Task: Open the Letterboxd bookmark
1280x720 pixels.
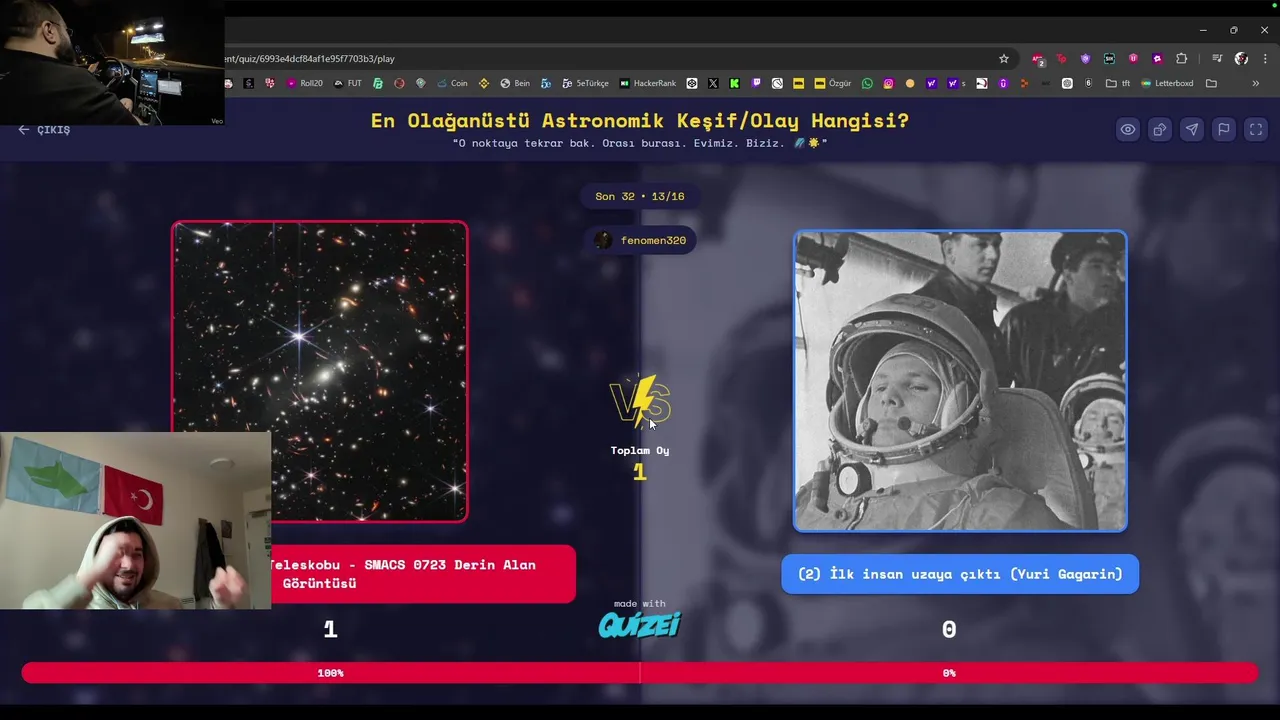Action: point(1167,83)
